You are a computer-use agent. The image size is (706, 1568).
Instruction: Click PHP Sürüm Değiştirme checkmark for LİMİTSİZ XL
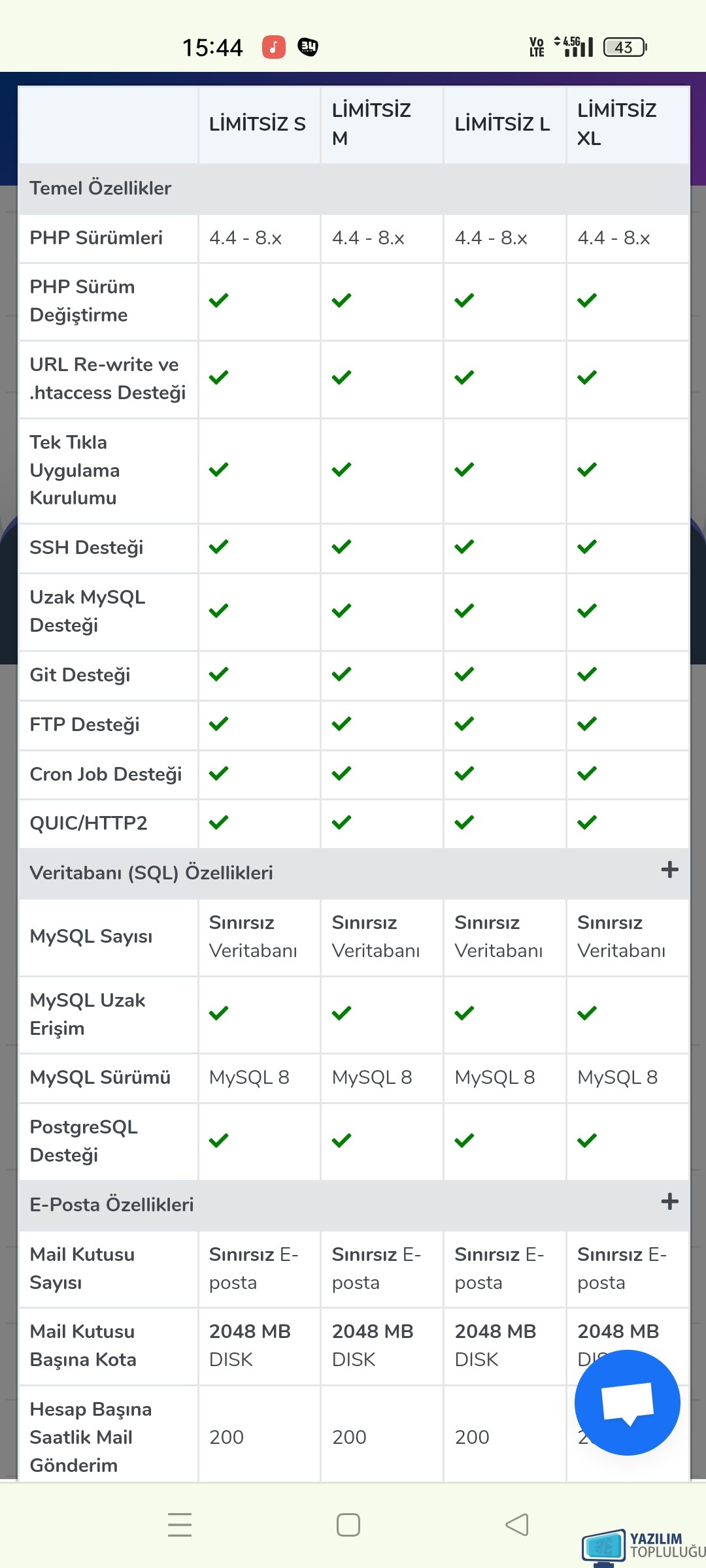[587, 301]
